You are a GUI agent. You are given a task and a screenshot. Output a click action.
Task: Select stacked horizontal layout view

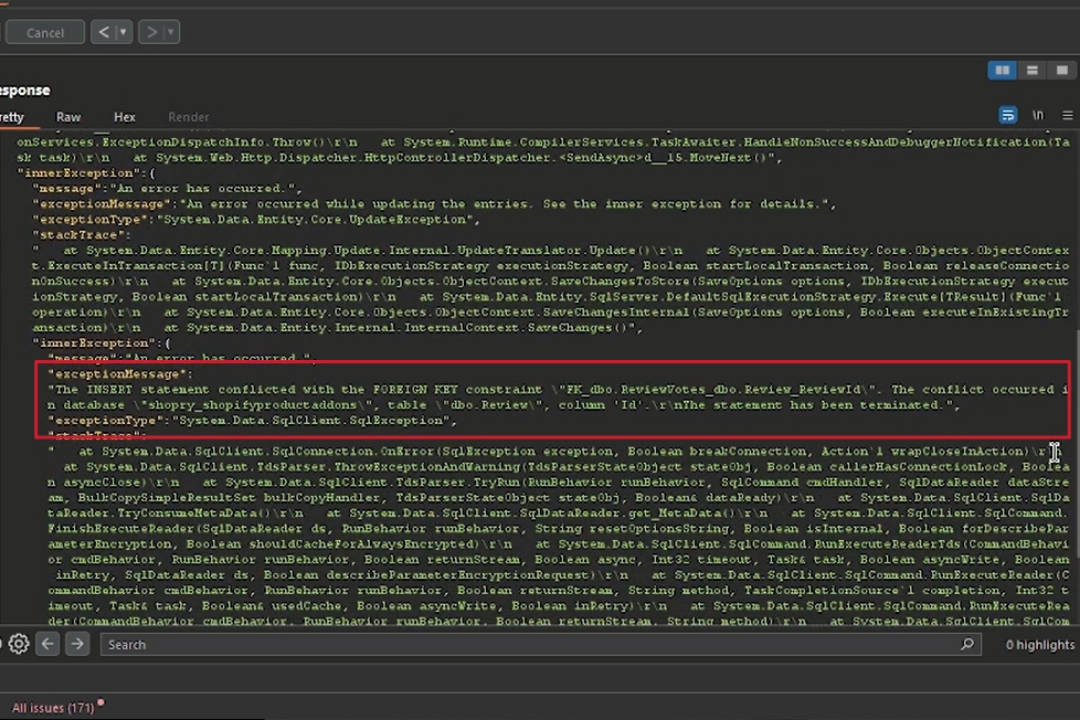click(x=1032, y=70)
